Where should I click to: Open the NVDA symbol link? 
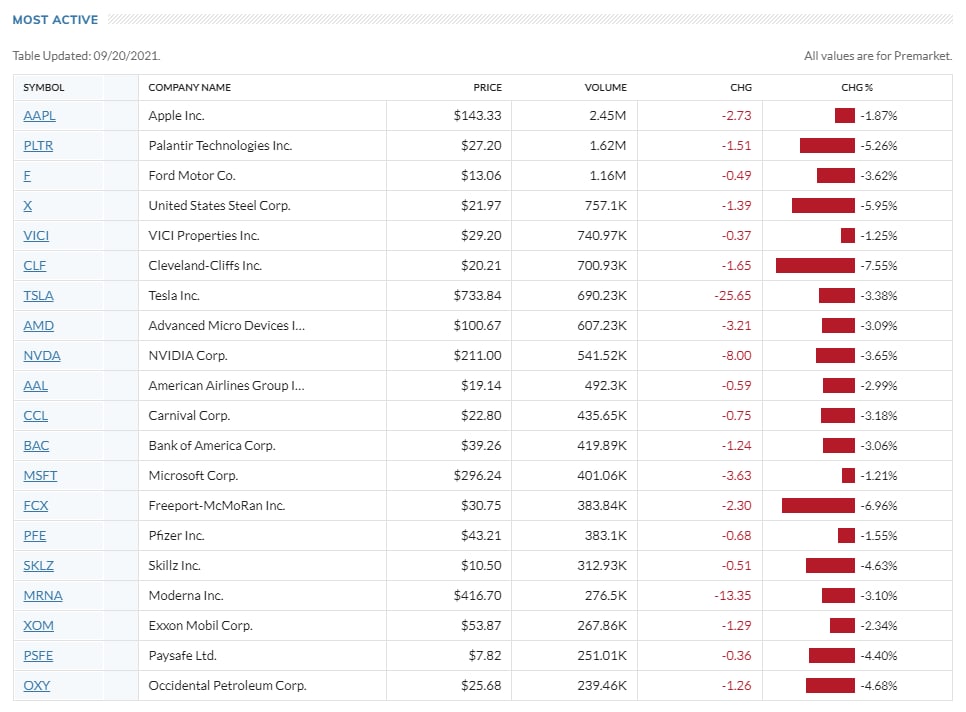click(x=42, y=356)
